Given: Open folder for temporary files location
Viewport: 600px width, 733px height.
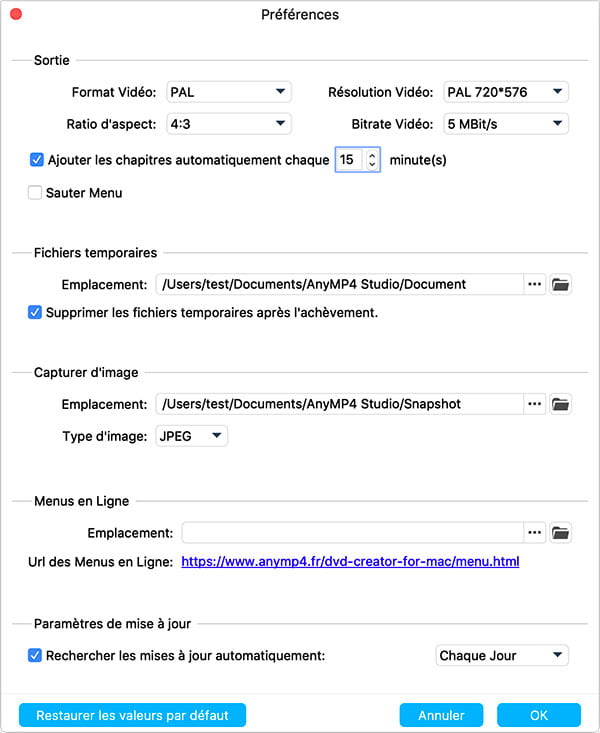Looking at the screenshot, I should click(x=561, y=285).
